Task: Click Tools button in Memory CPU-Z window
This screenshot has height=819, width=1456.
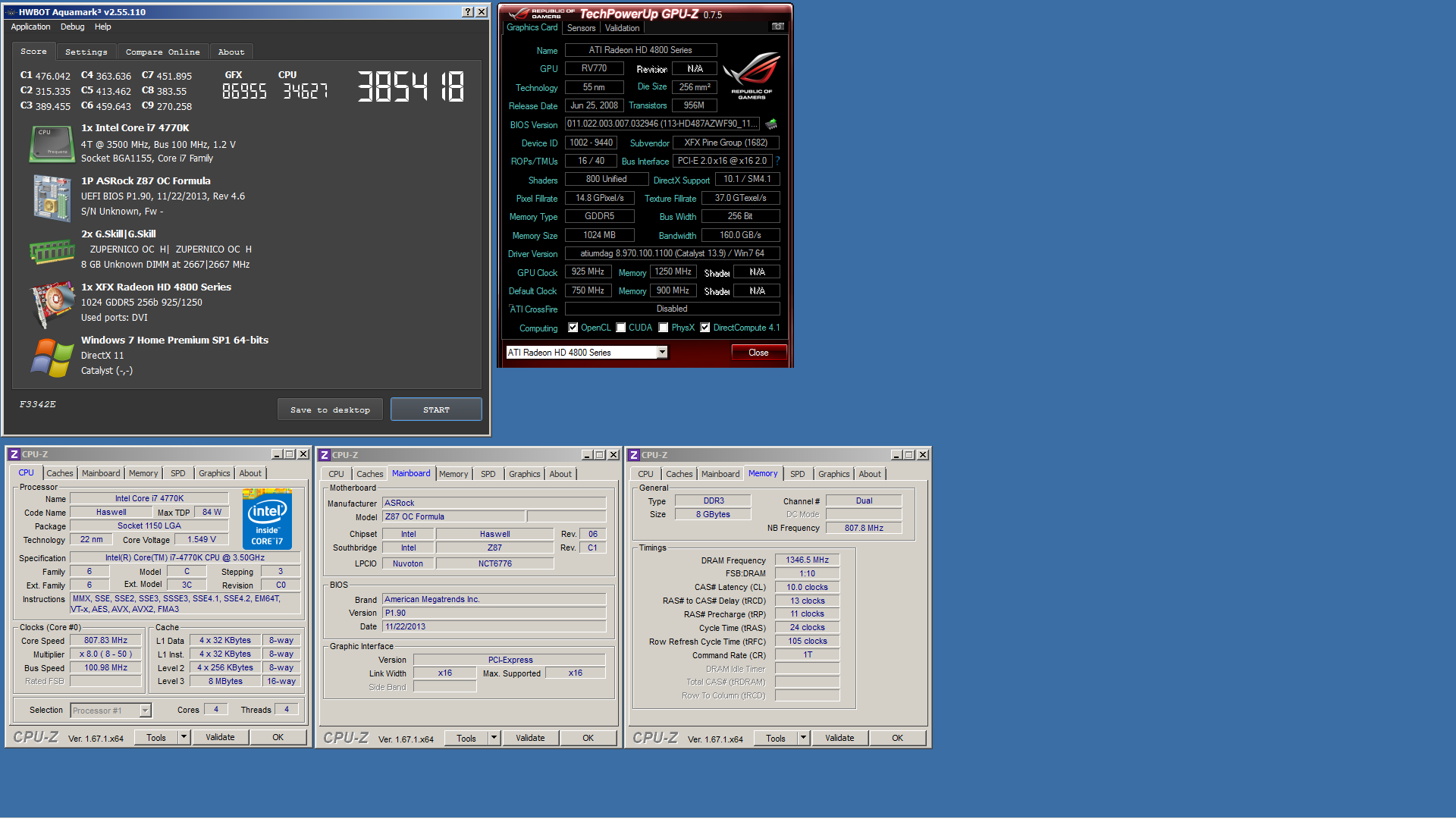Action: 776,738
